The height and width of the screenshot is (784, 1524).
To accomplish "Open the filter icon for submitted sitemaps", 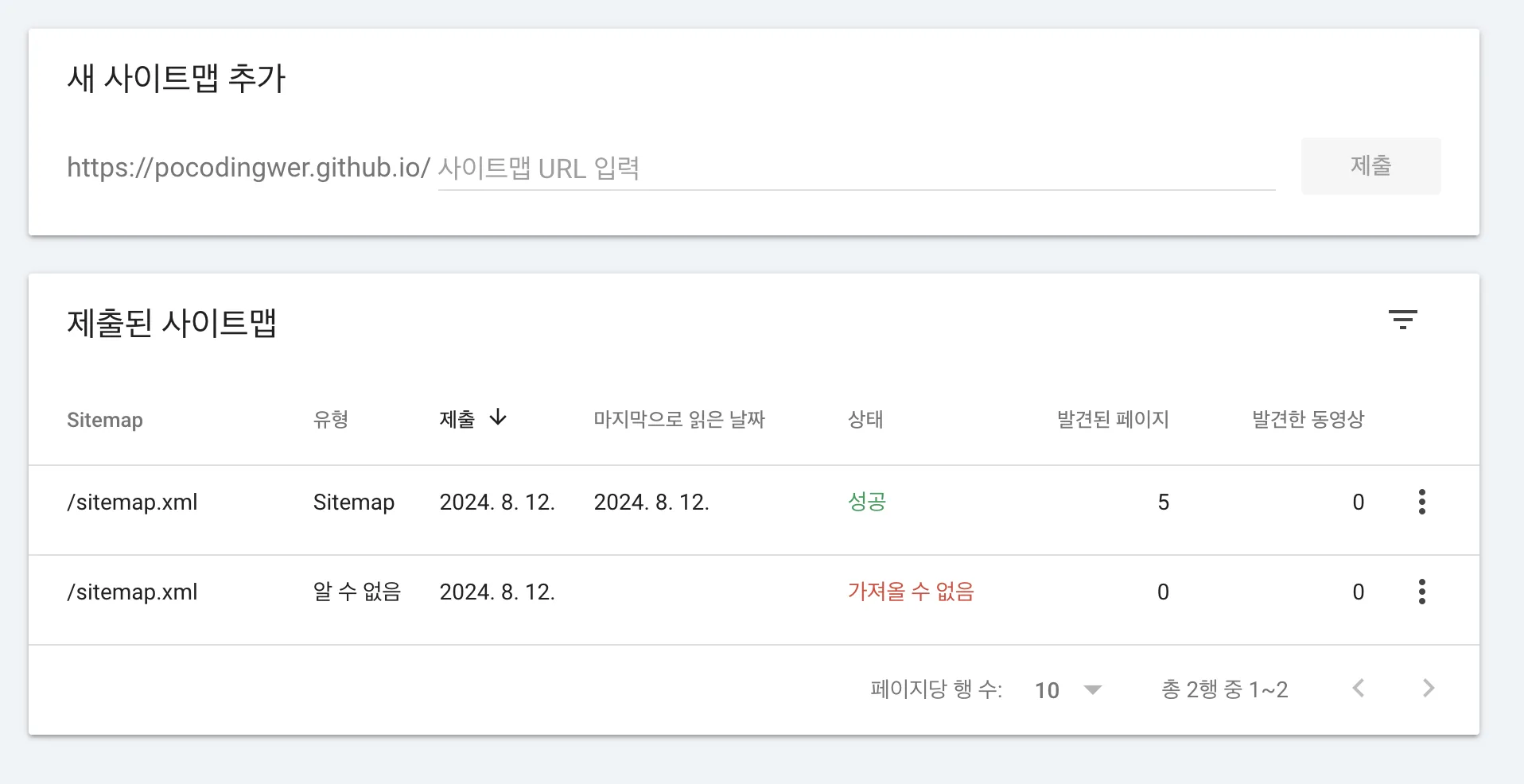I will 1403,320.
